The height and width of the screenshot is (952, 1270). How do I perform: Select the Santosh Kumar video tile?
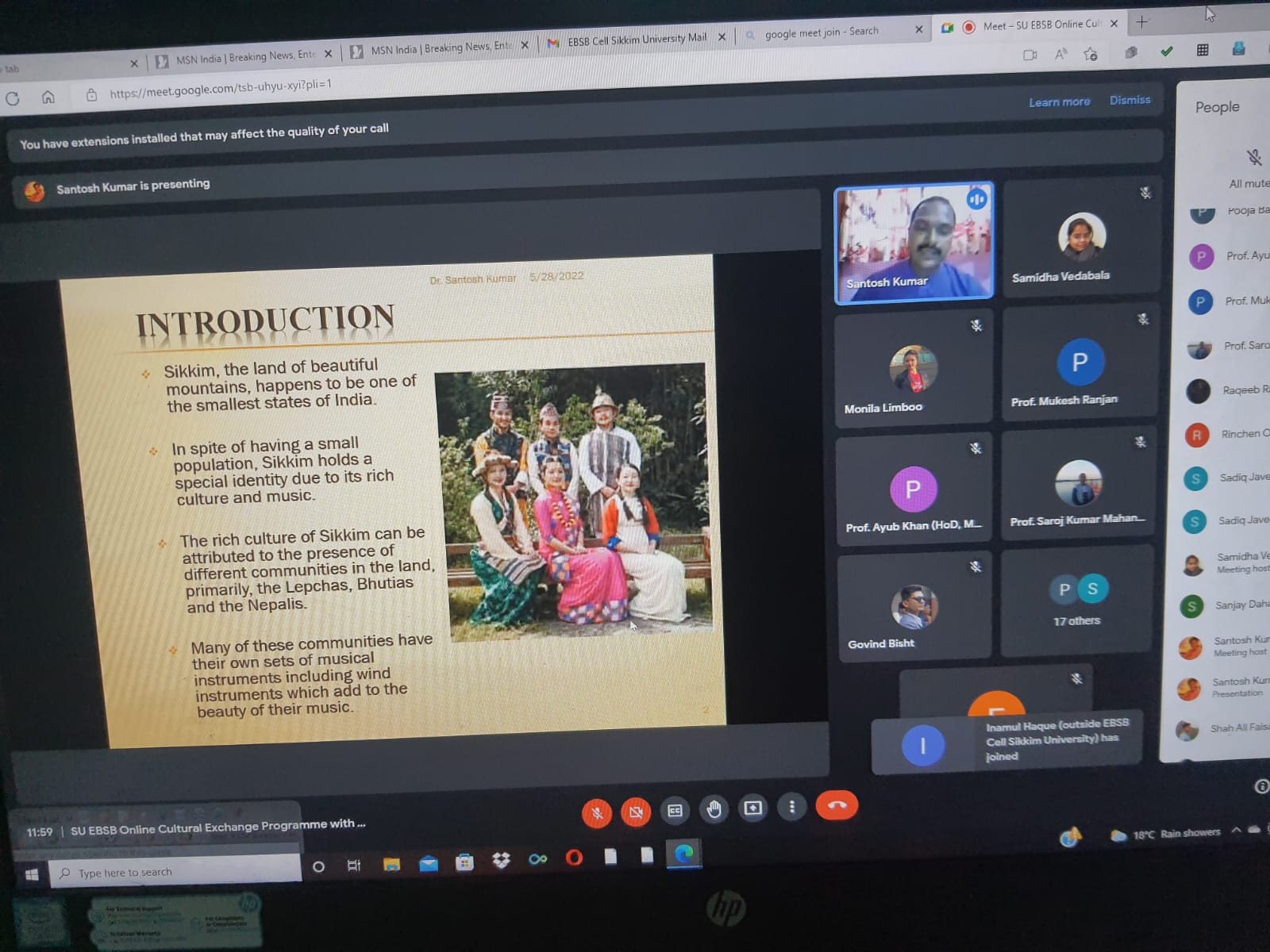point(914,244)
